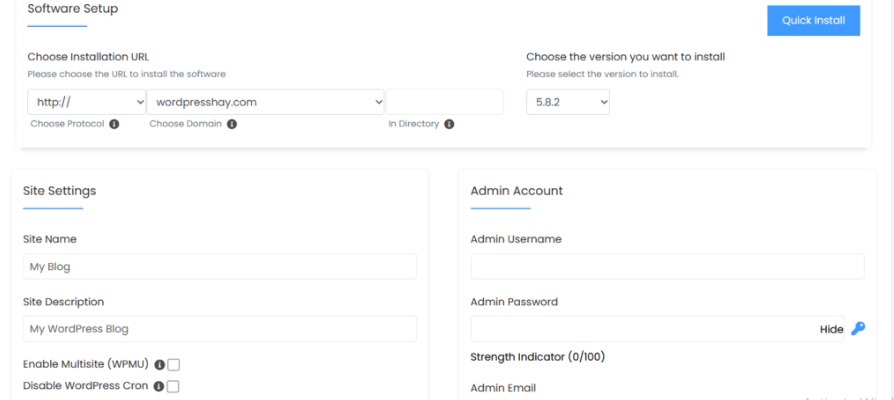Image resolution: width=894 pixels, height=400 pixels.
Task: Select the Site Description input field
Action: click(x=219, y=329)
